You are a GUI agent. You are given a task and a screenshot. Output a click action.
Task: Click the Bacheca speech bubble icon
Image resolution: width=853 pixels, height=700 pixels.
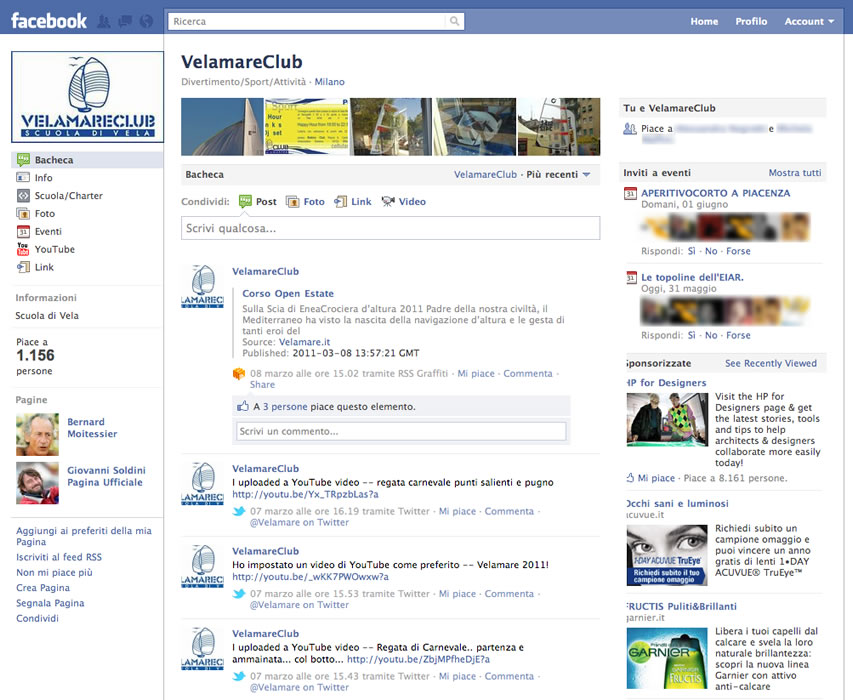click(x=23, y=160)
